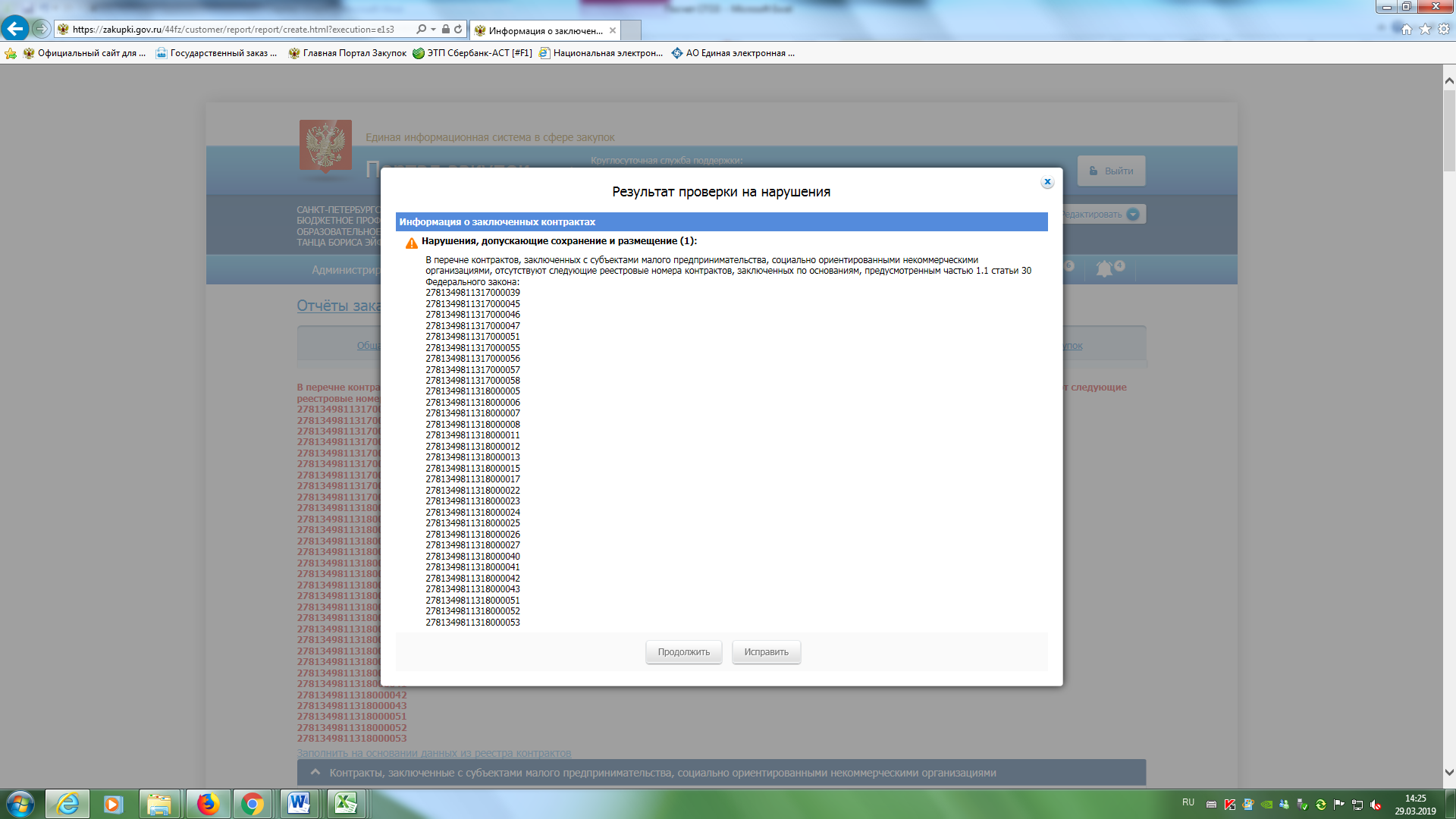Open Word from the taskbar

tap(299, 804)
